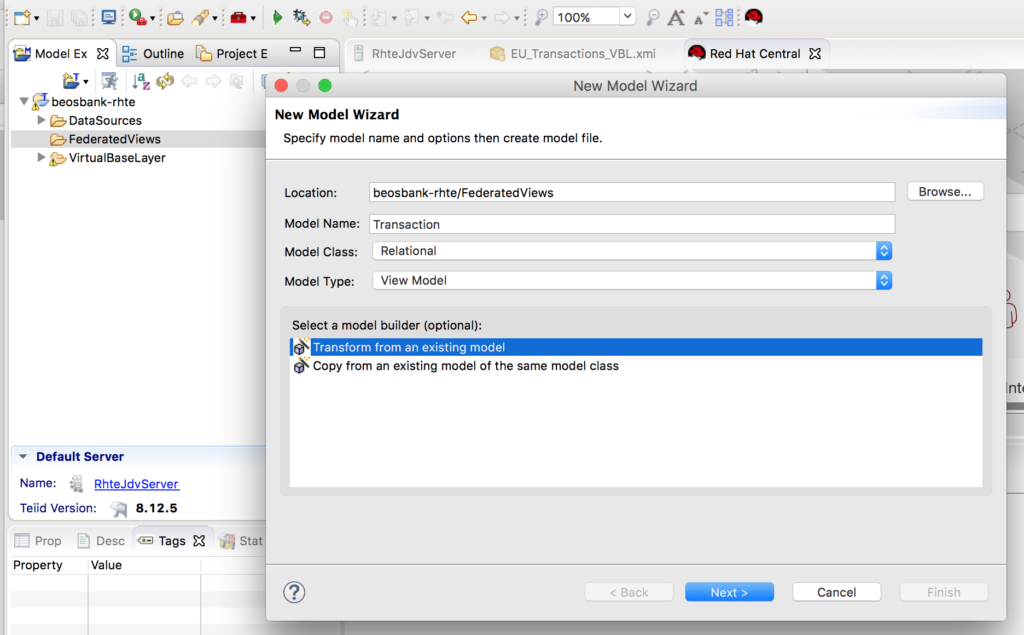This screenshot has width=1024, height=635.
Task: Select the Red Hat Central tab
Action: coord(755,55)
